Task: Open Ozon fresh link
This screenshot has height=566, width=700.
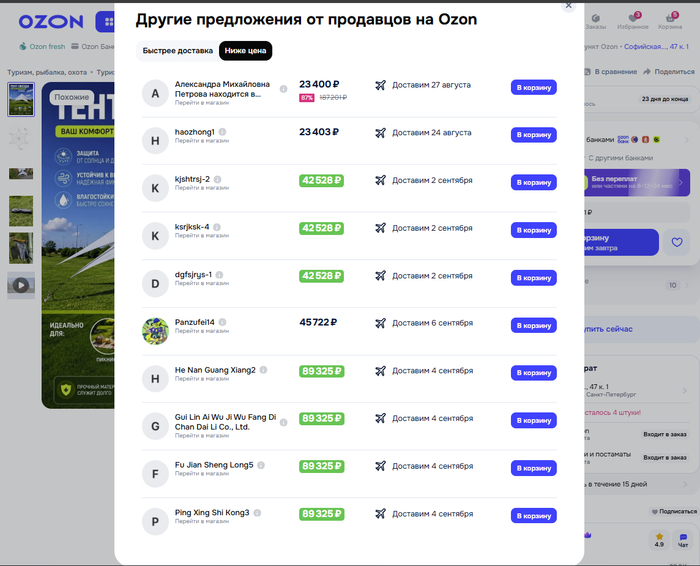Action: (42, 46)
